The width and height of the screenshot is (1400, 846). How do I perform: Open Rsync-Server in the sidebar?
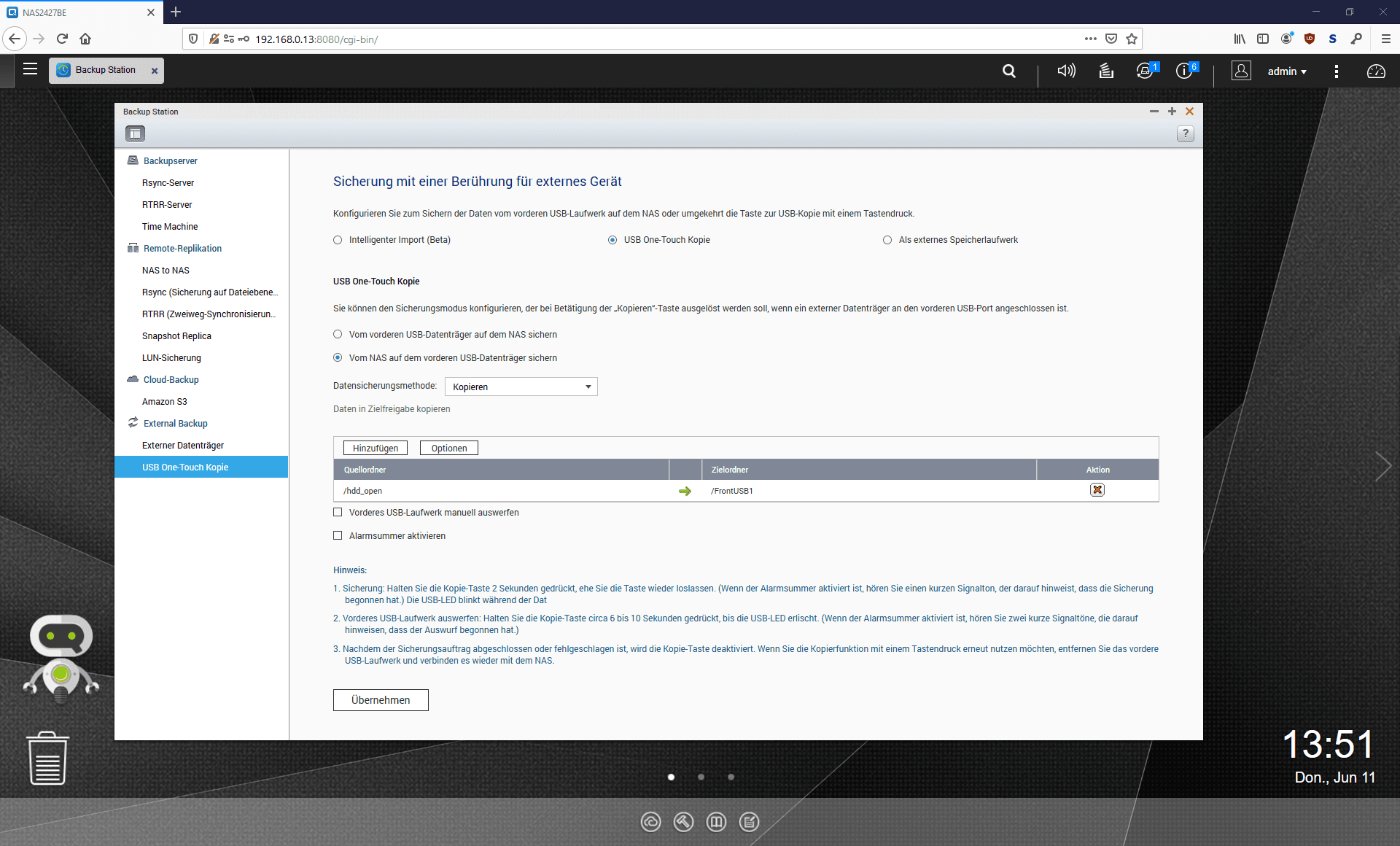(x=168, y=183)
